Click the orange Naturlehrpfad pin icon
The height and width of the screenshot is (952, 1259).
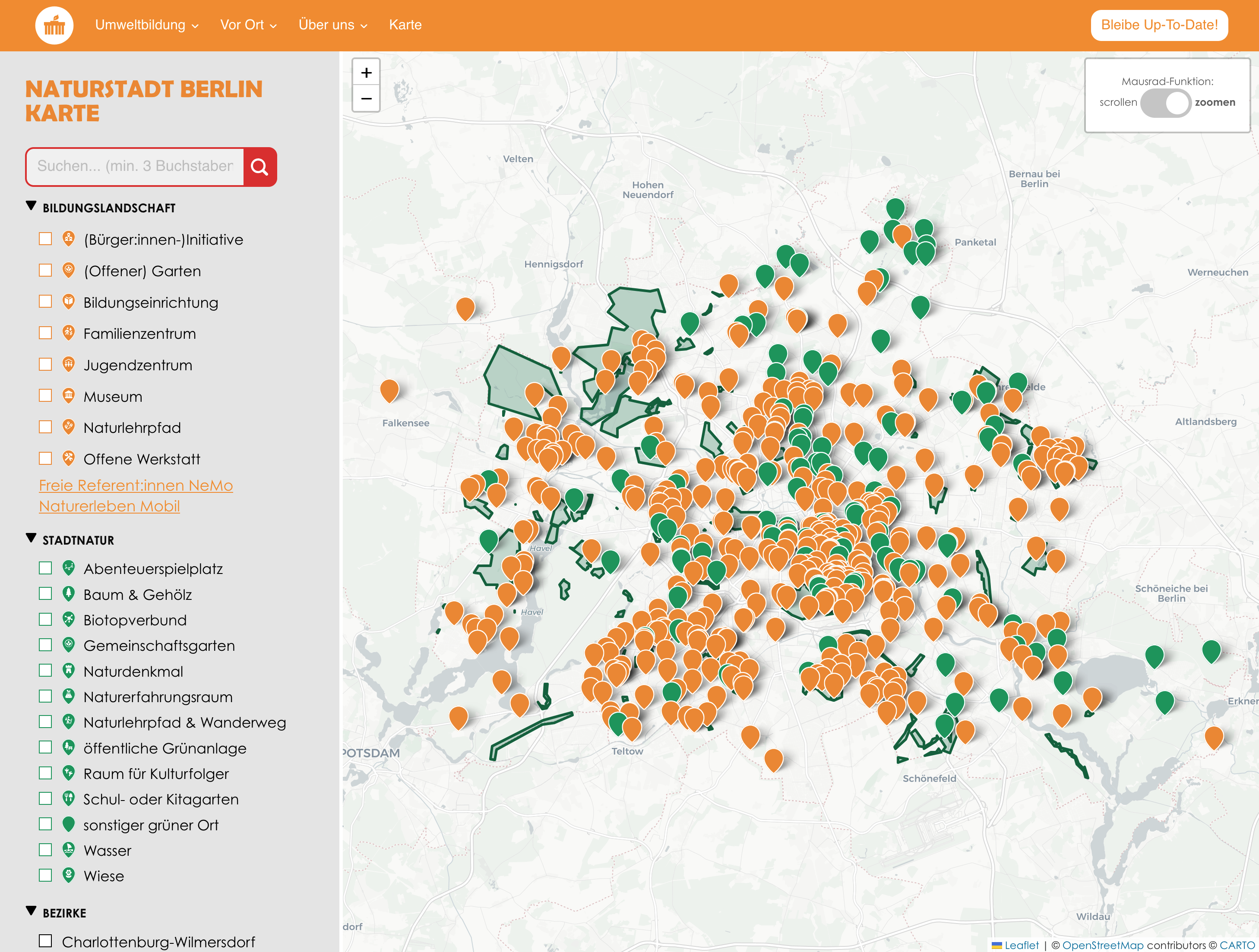(68, 427)
